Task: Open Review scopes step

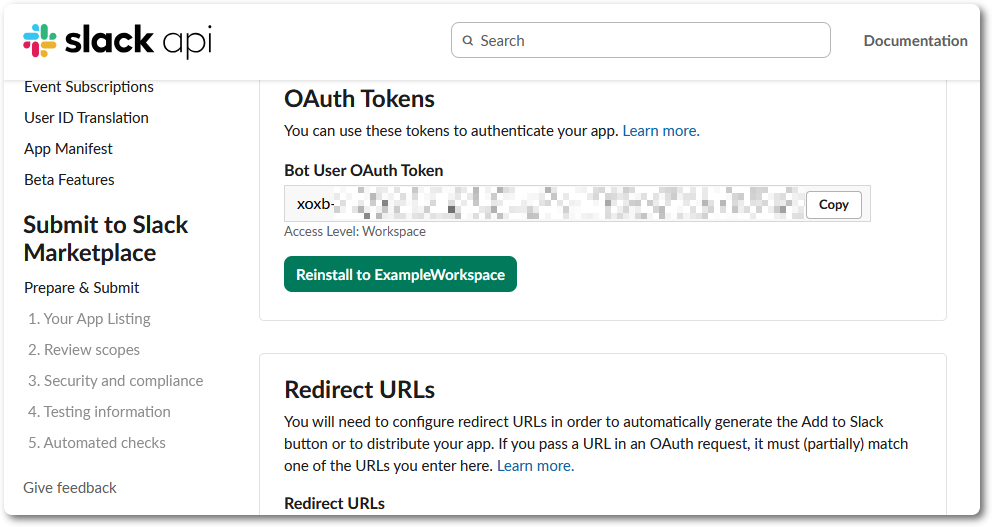Action: pos(84,350)
